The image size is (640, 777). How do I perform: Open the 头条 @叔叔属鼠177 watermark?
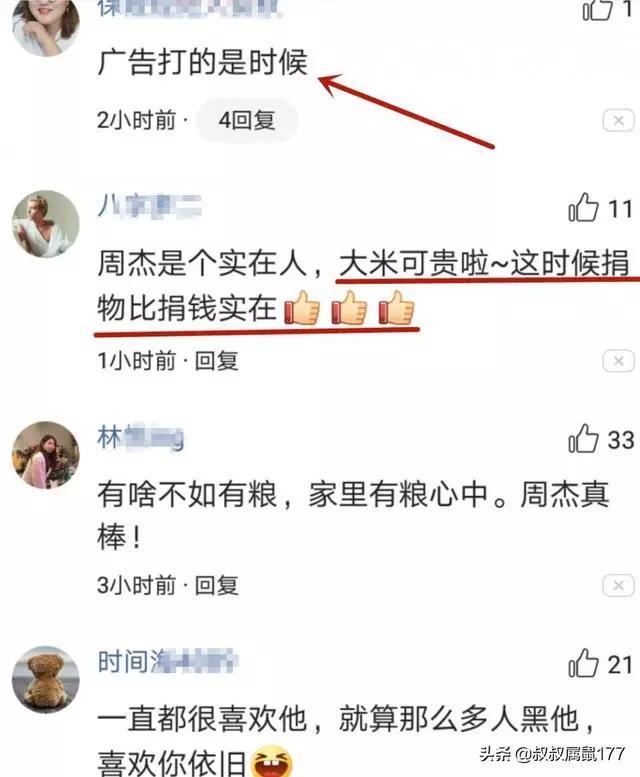552,754
